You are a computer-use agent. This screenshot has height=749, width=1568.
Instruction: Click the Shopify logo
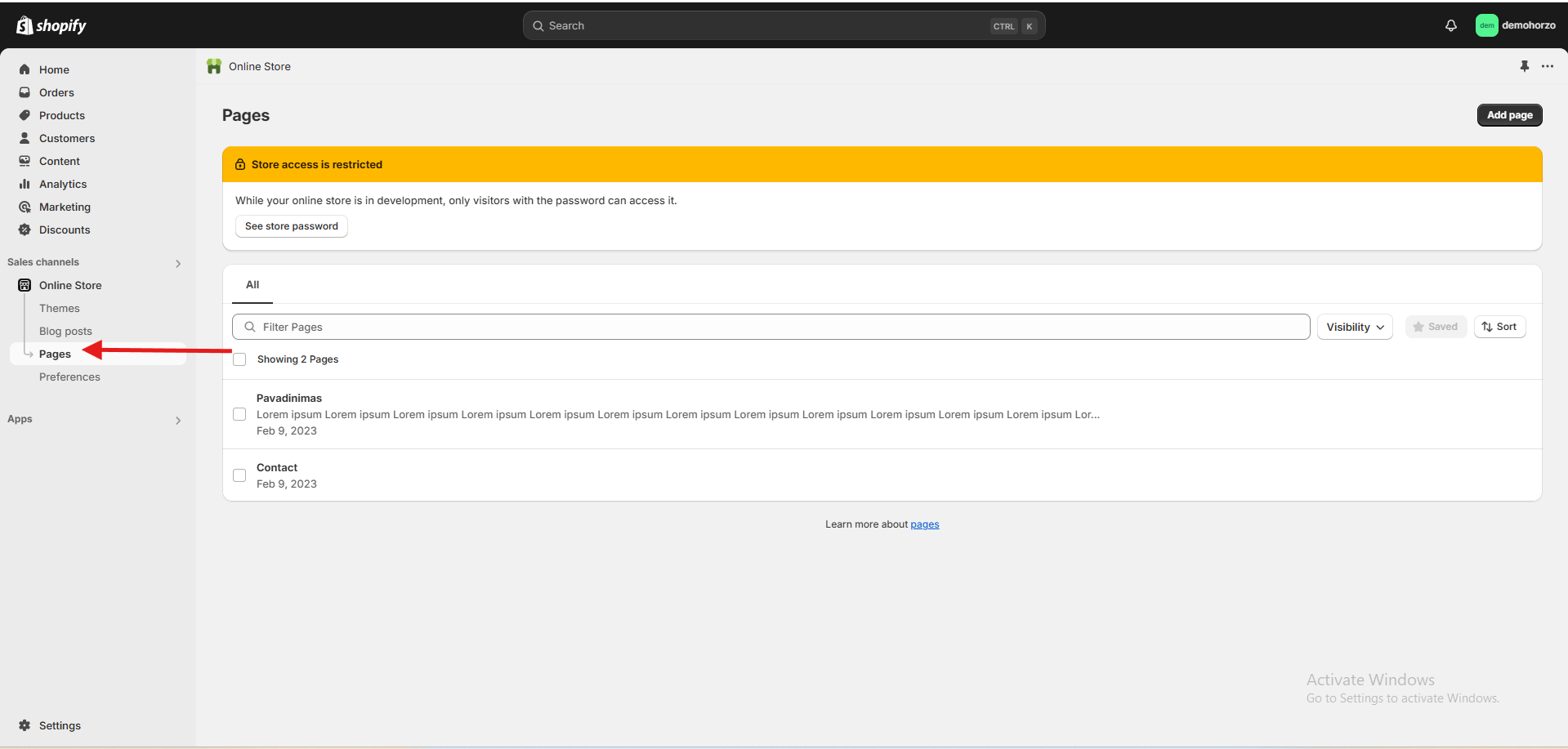(x=51, y=25)
